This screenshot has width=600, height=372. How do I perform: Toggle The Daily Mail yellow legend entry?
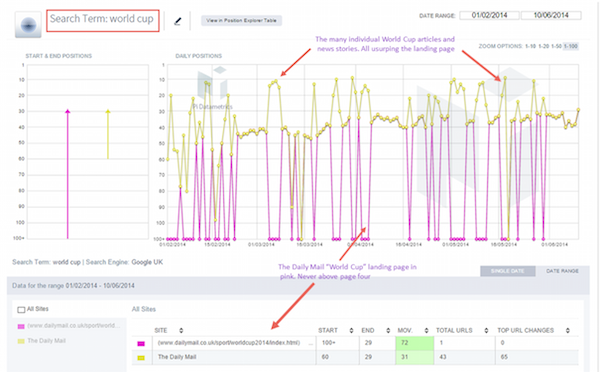point(42,341)
